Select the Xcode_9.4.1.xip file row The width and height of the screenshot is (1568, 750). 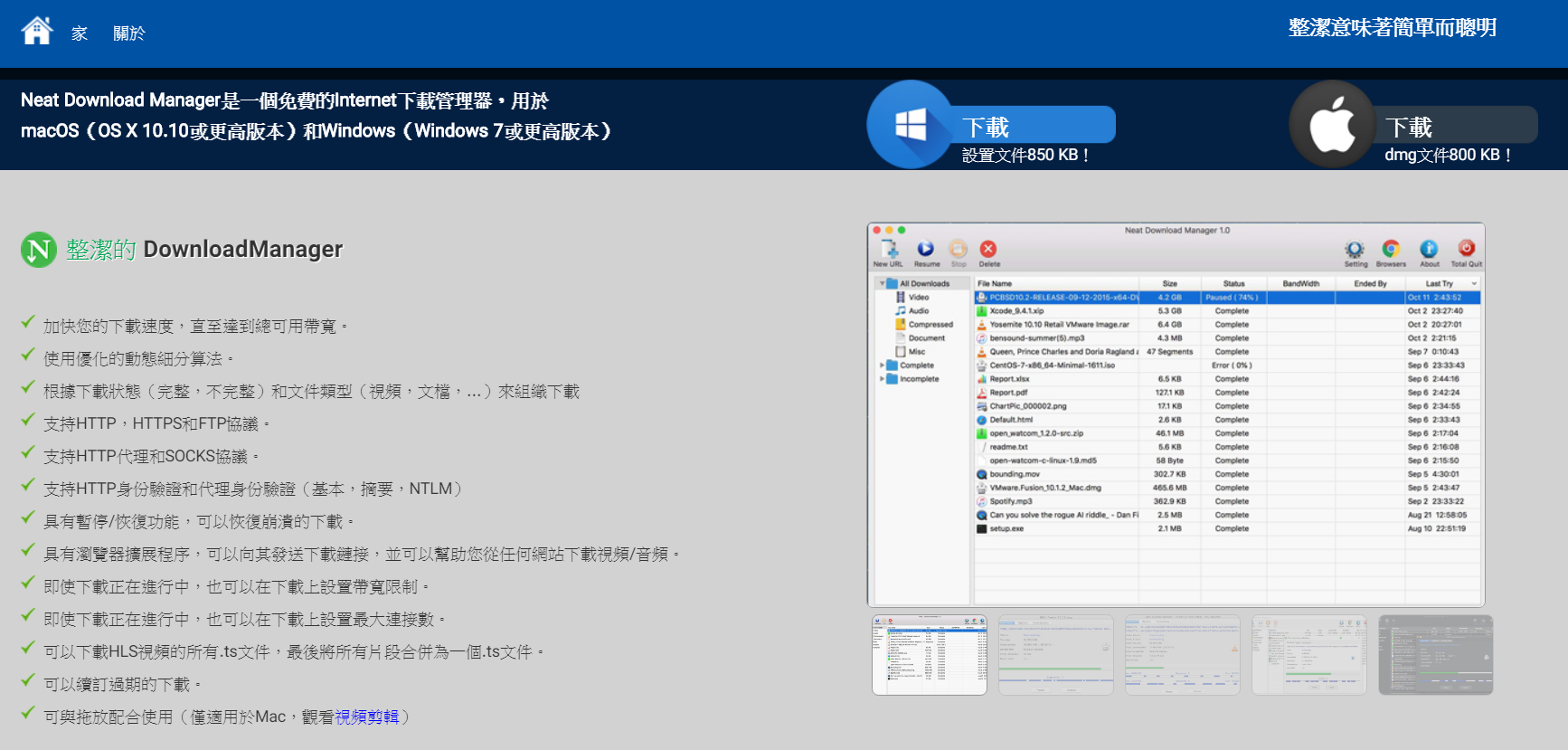click(1228, 311)
